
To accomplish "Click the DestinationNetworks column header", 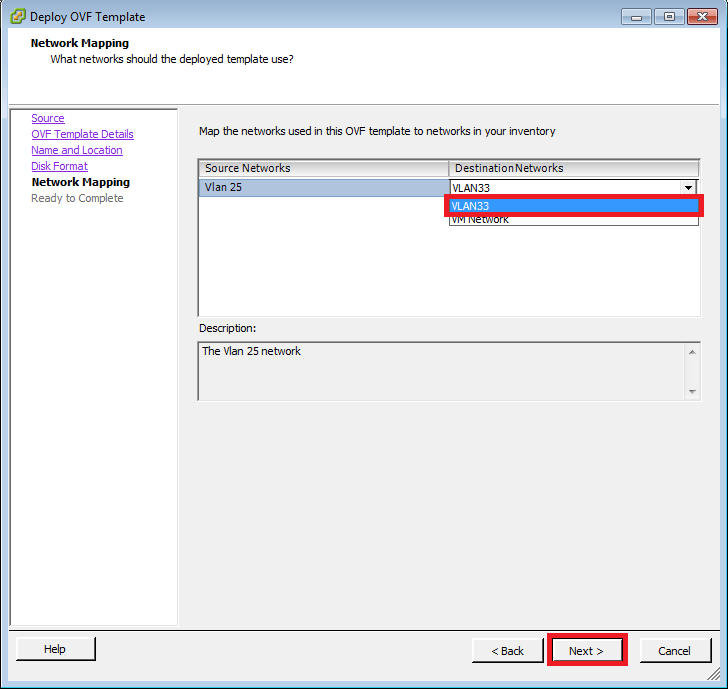I will (x=574, y=168).
